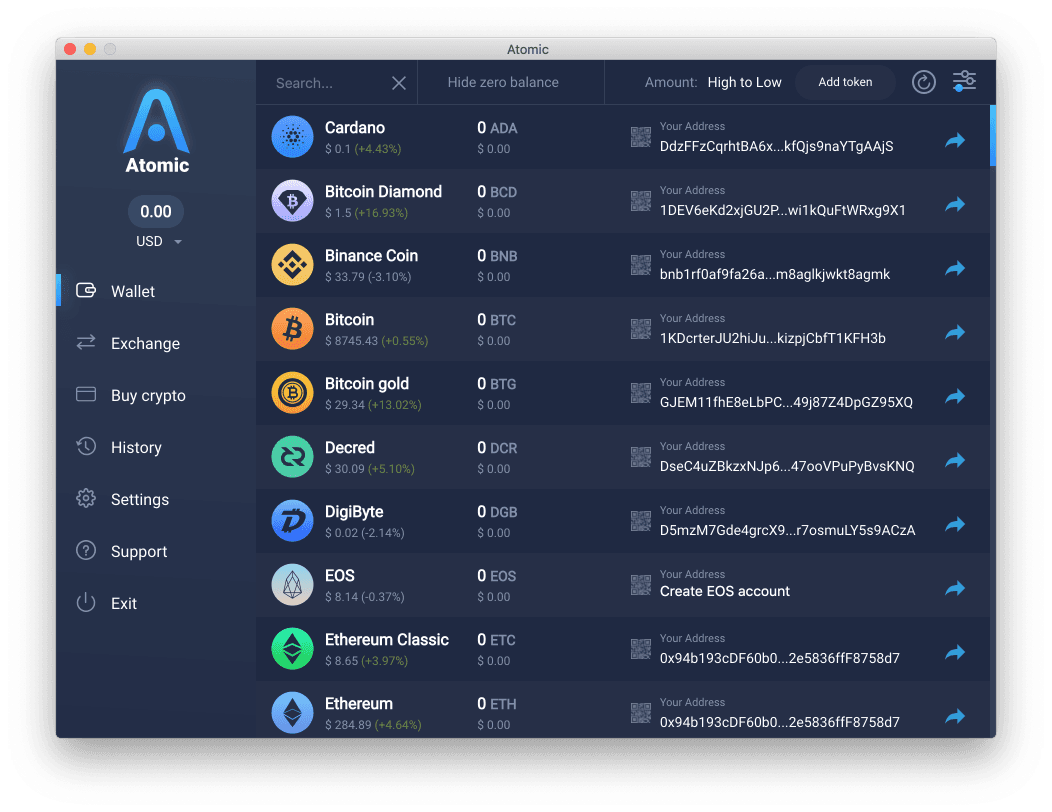Click the EOS coin icon
Image resolution: width=1052 pixels, height=812 pixels.
point(292,585)
